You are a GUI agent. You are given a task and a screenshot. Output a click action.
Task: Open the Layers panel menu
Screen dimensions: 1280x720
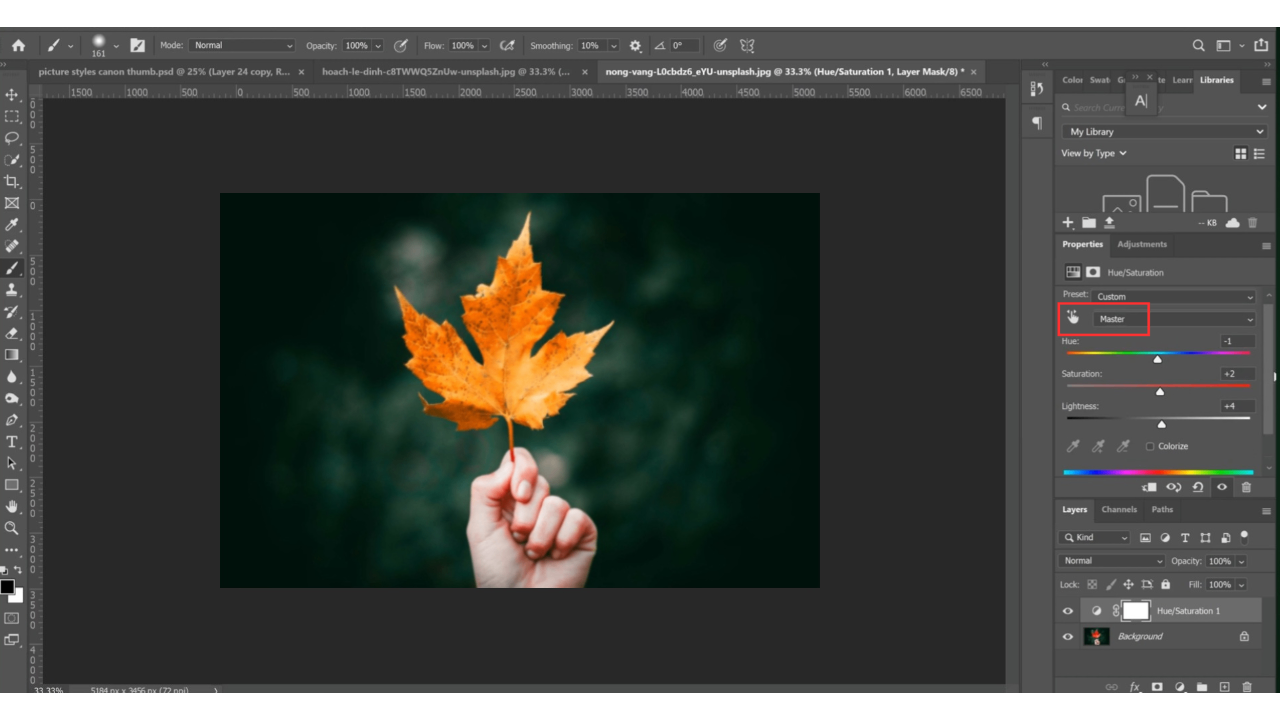1266,510
